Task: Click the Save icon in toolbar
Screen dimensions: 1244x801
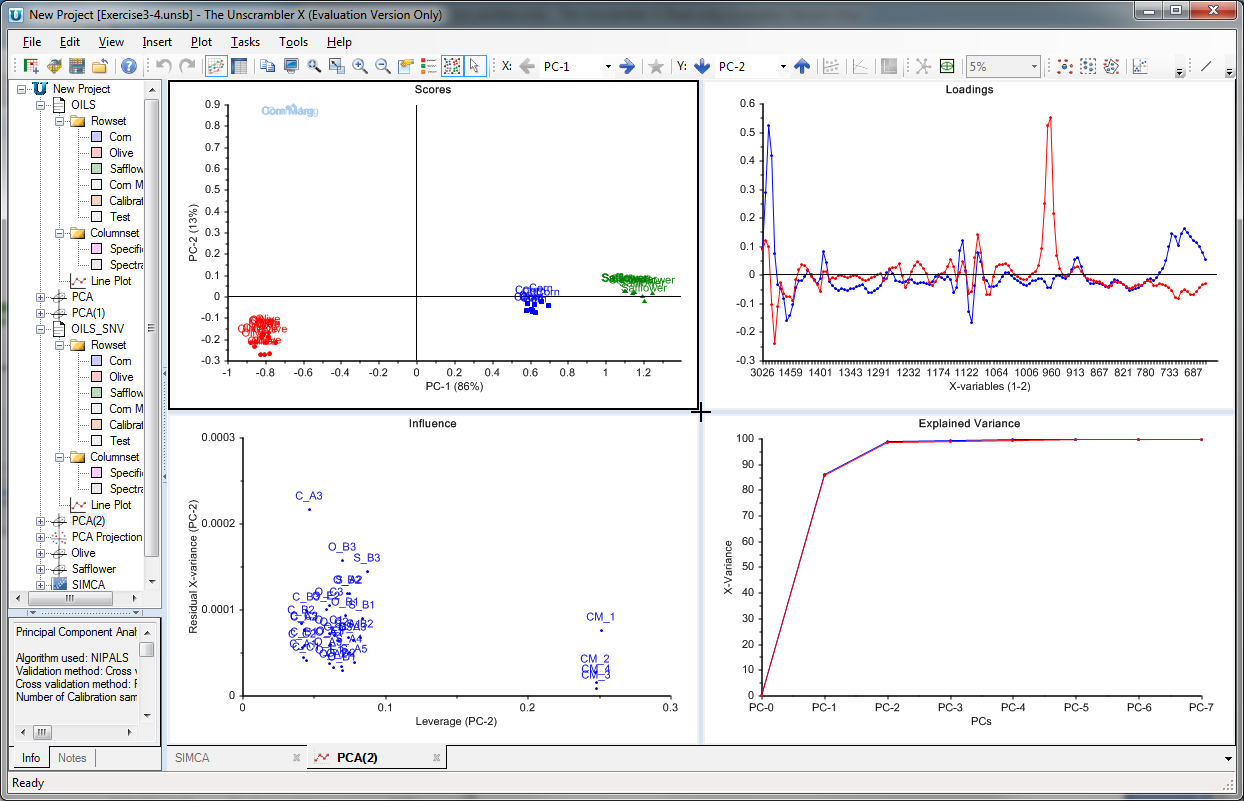Action: (77, 66)
